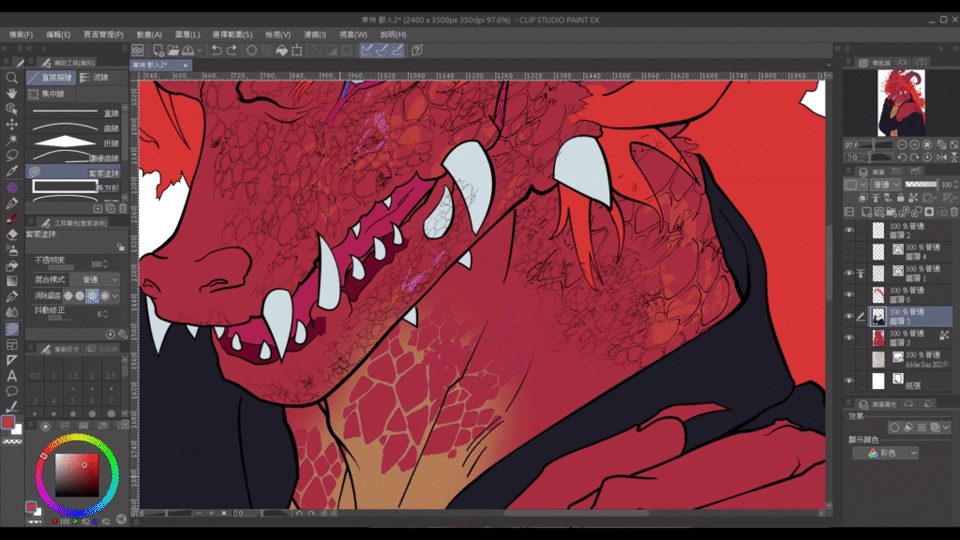Screen dimensions: 960x540
Task: Select the Pen nib tool
Action: tap(12, 203)
